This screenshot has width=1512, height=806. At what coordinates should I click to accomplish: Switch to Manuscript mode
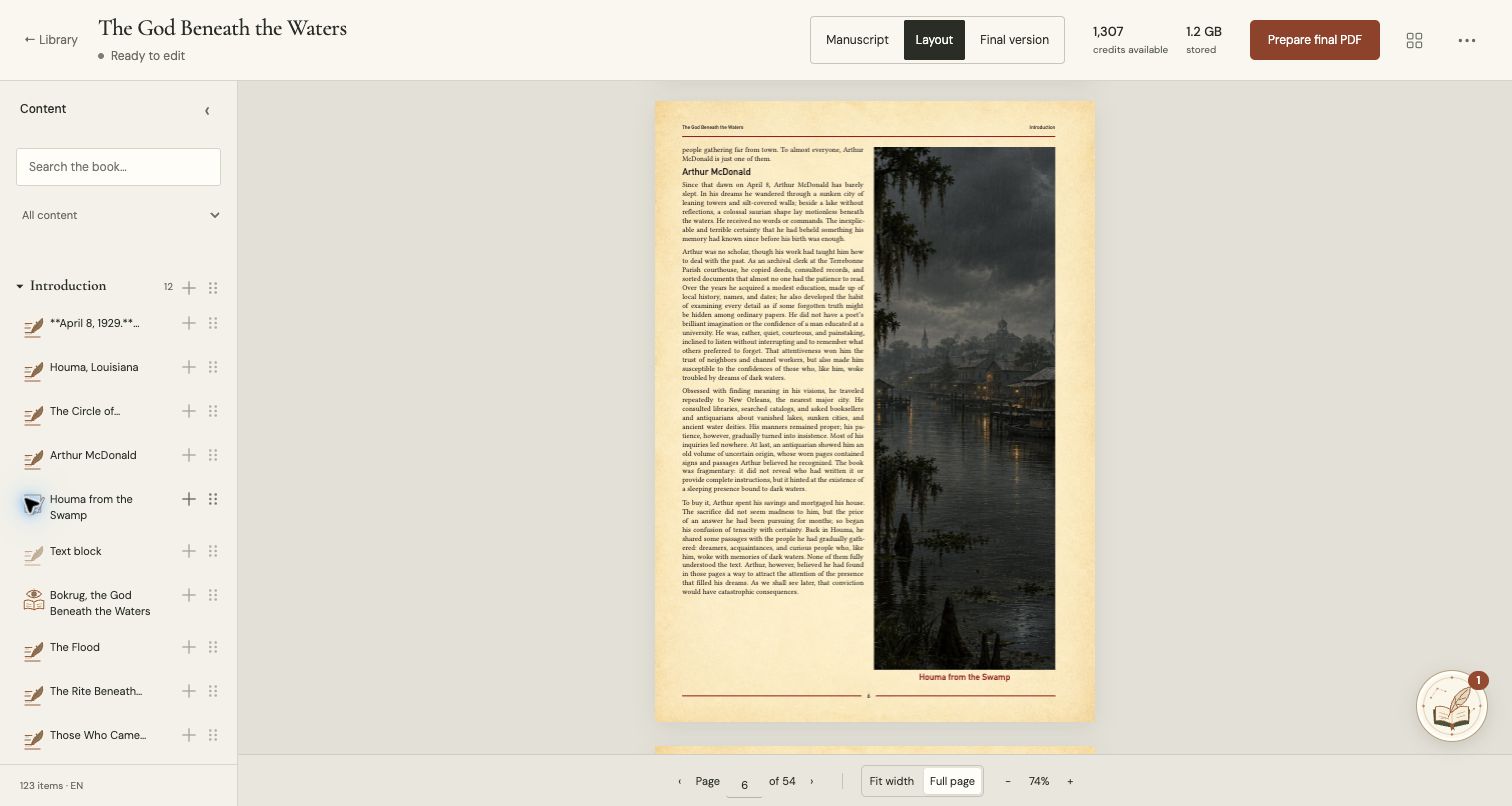[x=857, y=40]
